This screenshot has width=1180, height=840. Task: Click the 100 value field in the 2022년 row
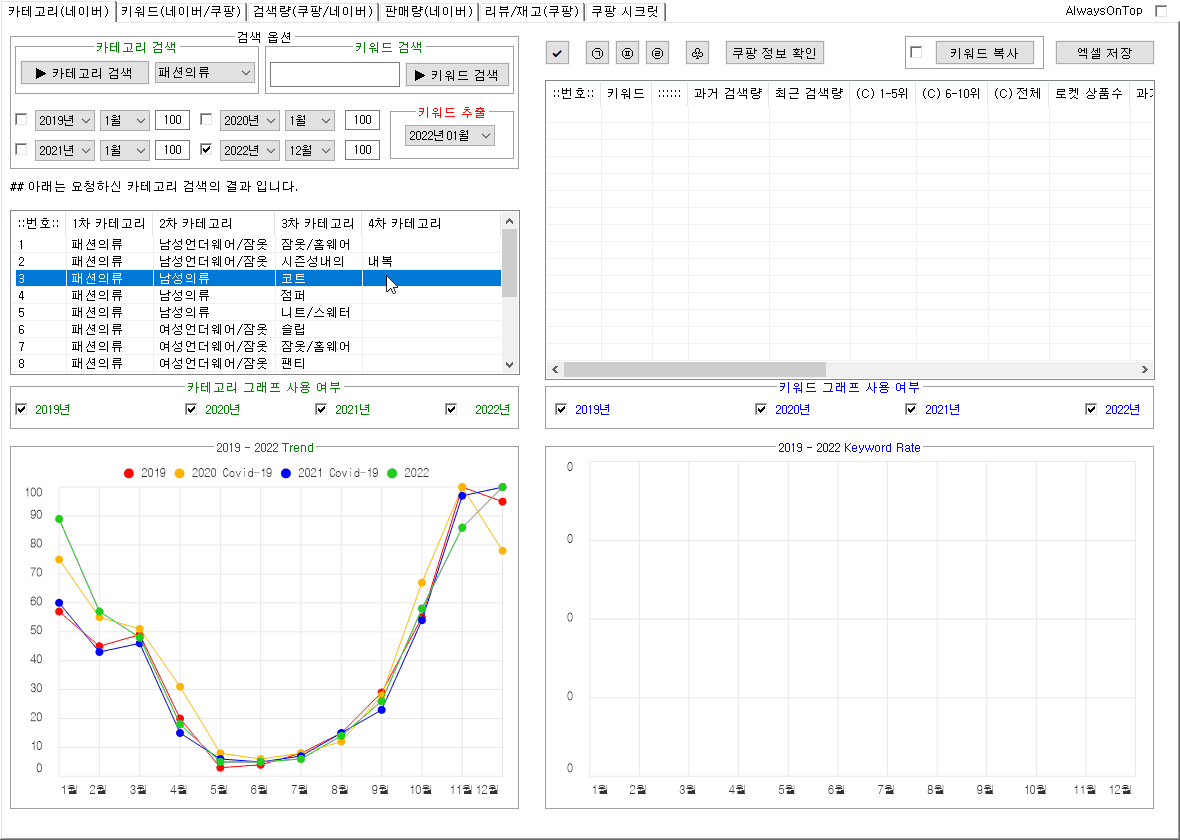(362, 151)
